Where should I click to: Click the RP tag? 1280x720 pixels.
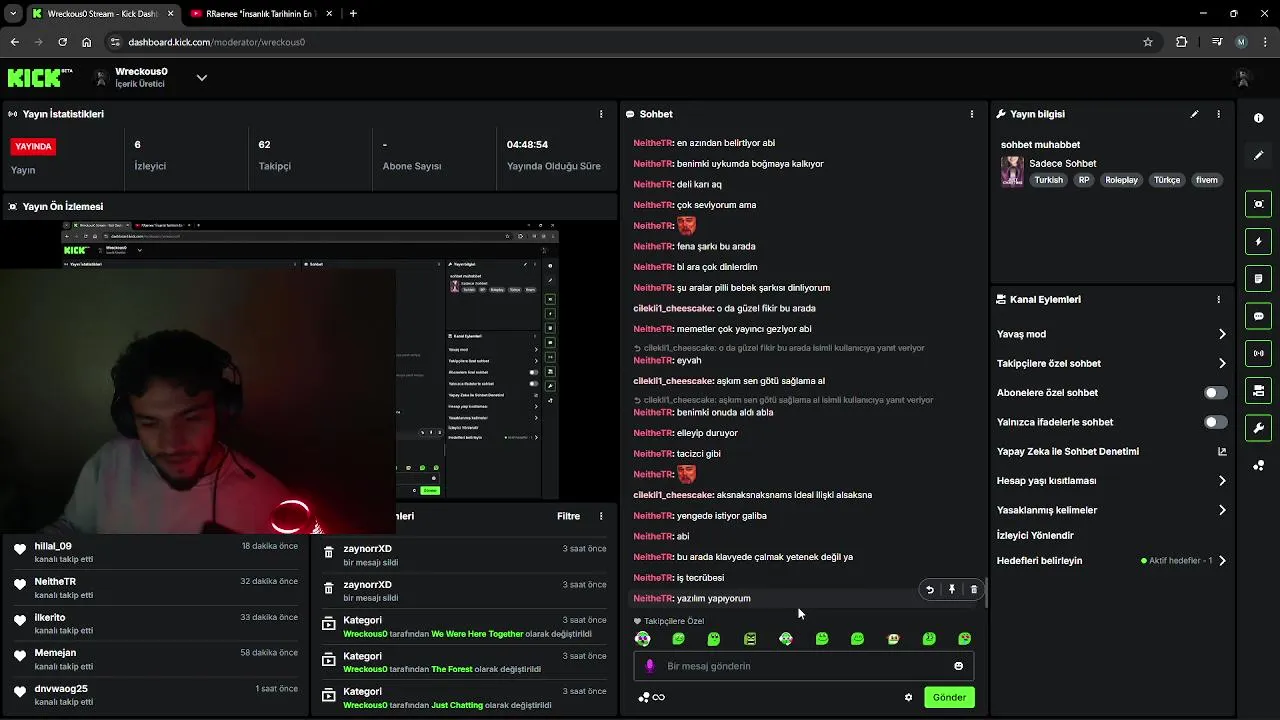(x=1084, y=180)
